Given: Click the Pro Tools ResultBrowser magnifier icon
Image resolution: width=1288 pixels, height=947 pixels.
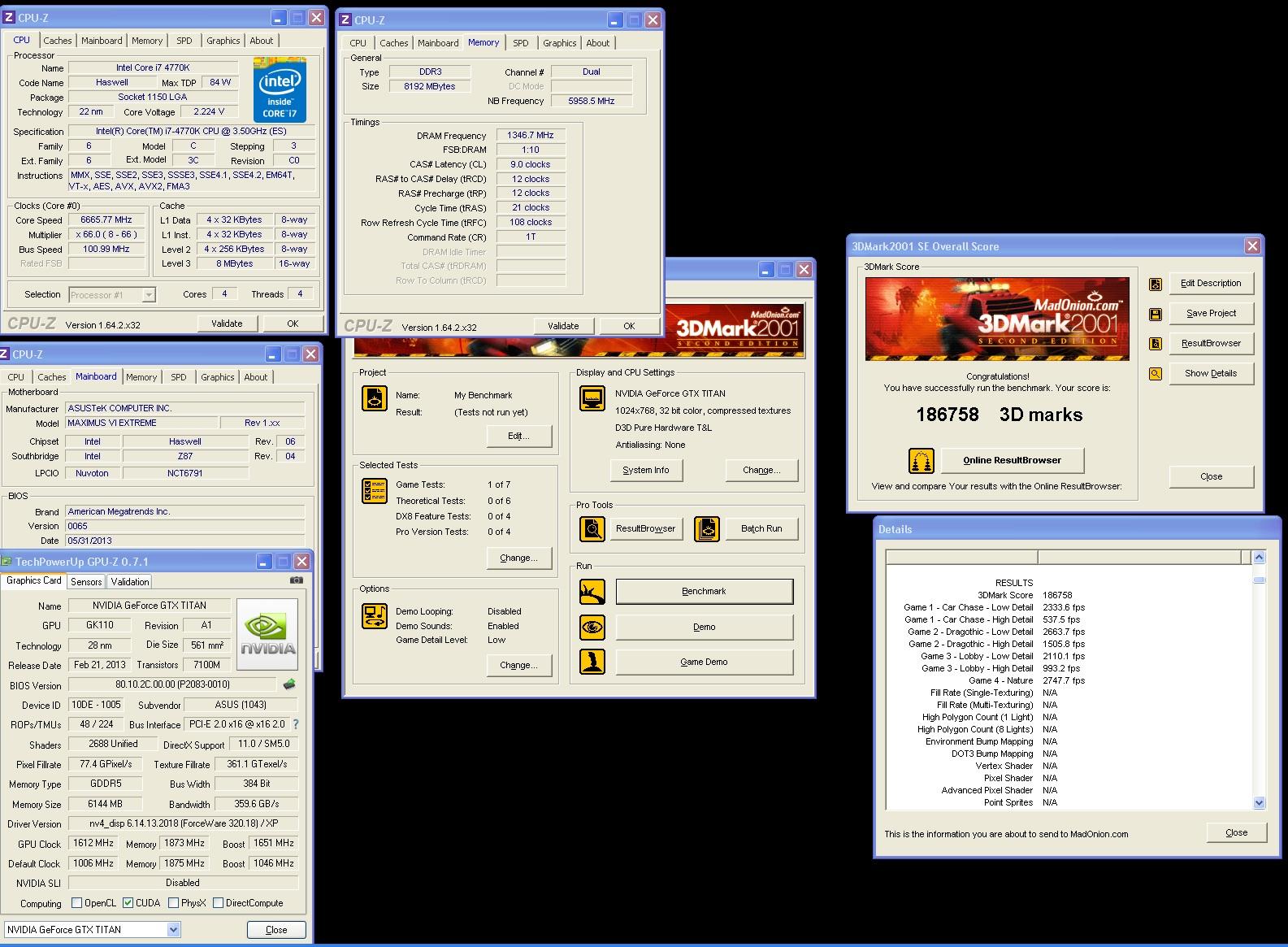Looking at the screenshot, I should (592, 529).
